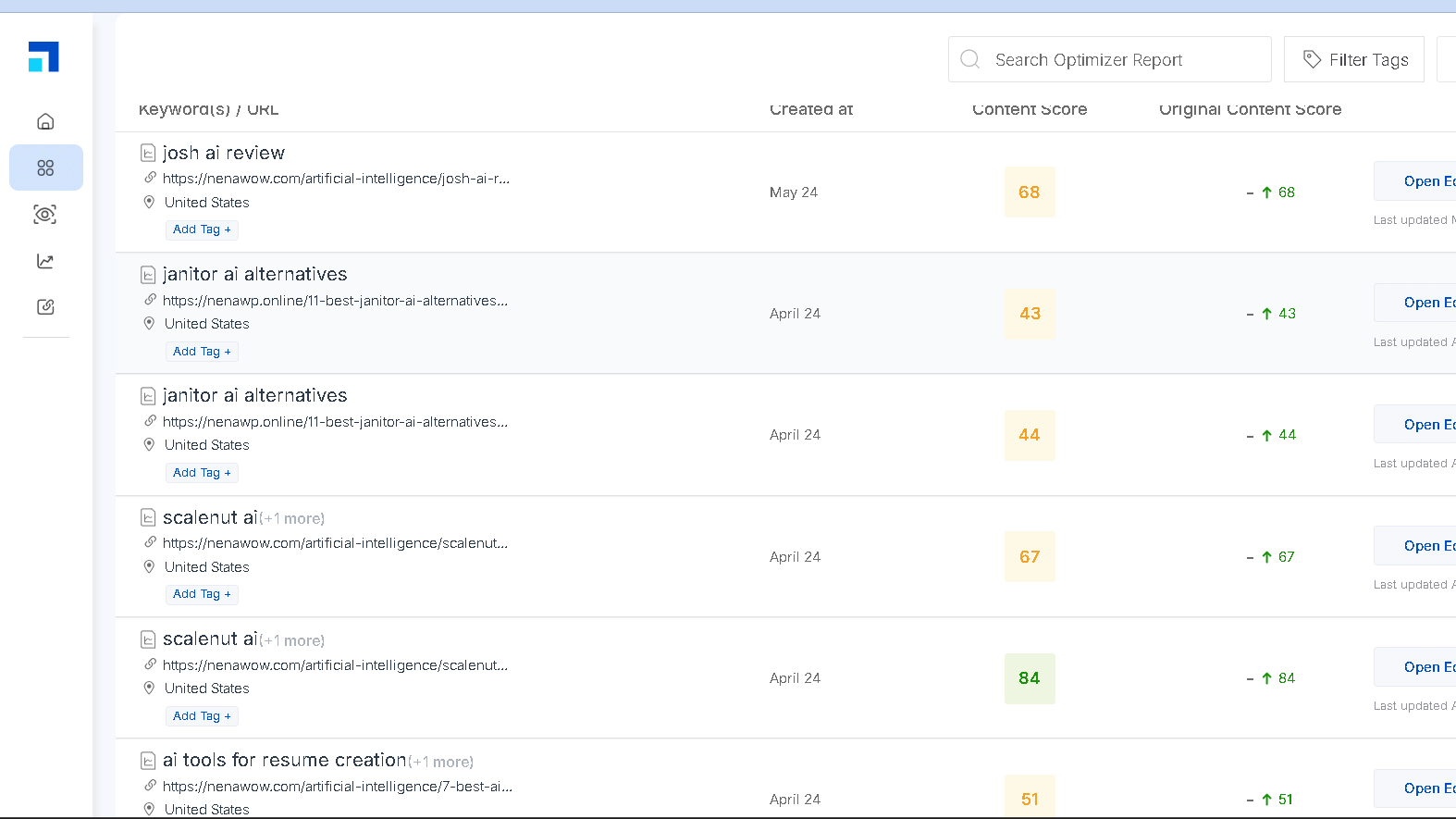Open Editor for the report scoring 67
The height and width of the screenshot is (819, 1456).
click(1415, 546)
